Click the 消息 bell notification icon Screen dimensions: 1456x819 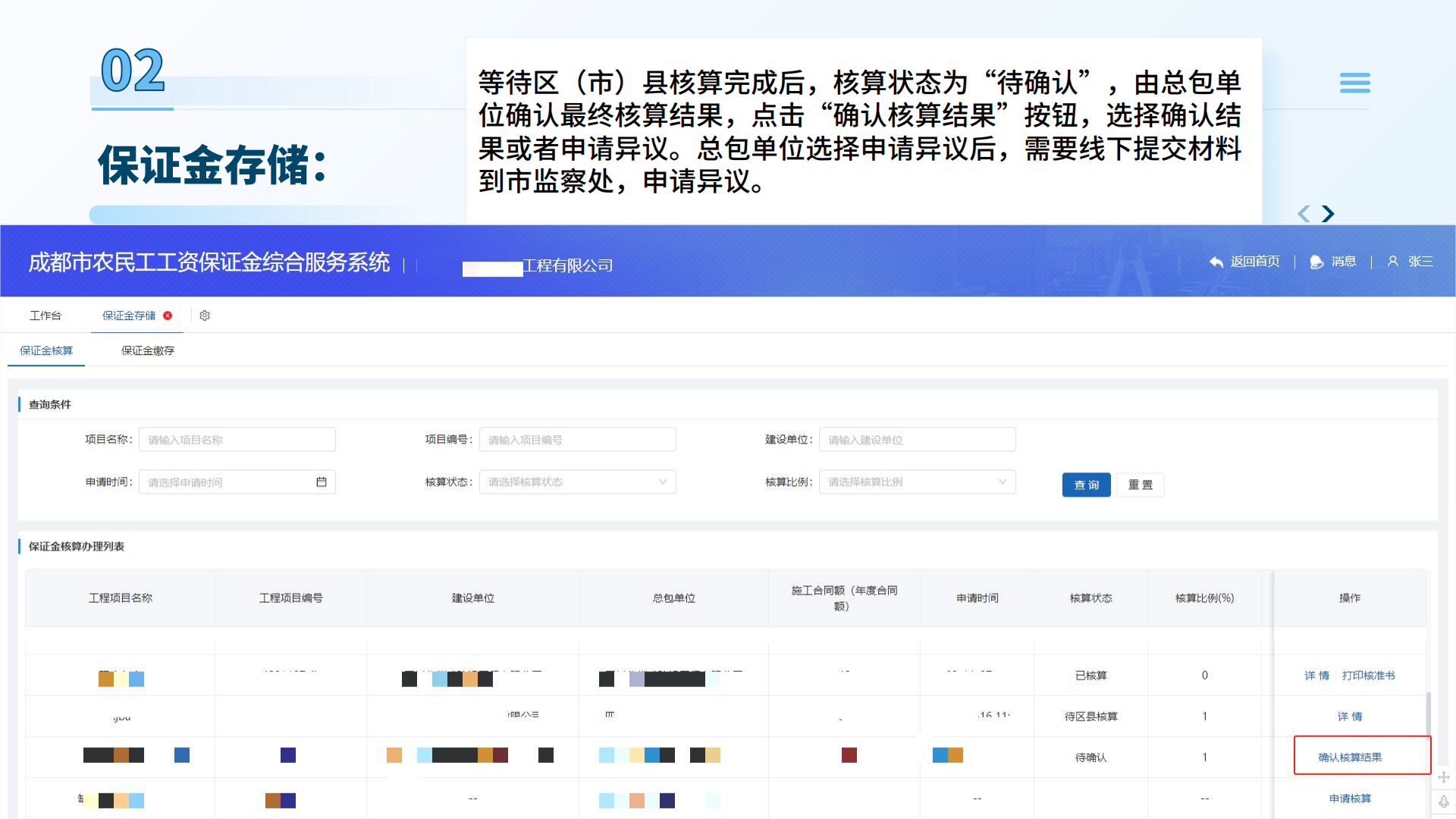point(1316,262)
